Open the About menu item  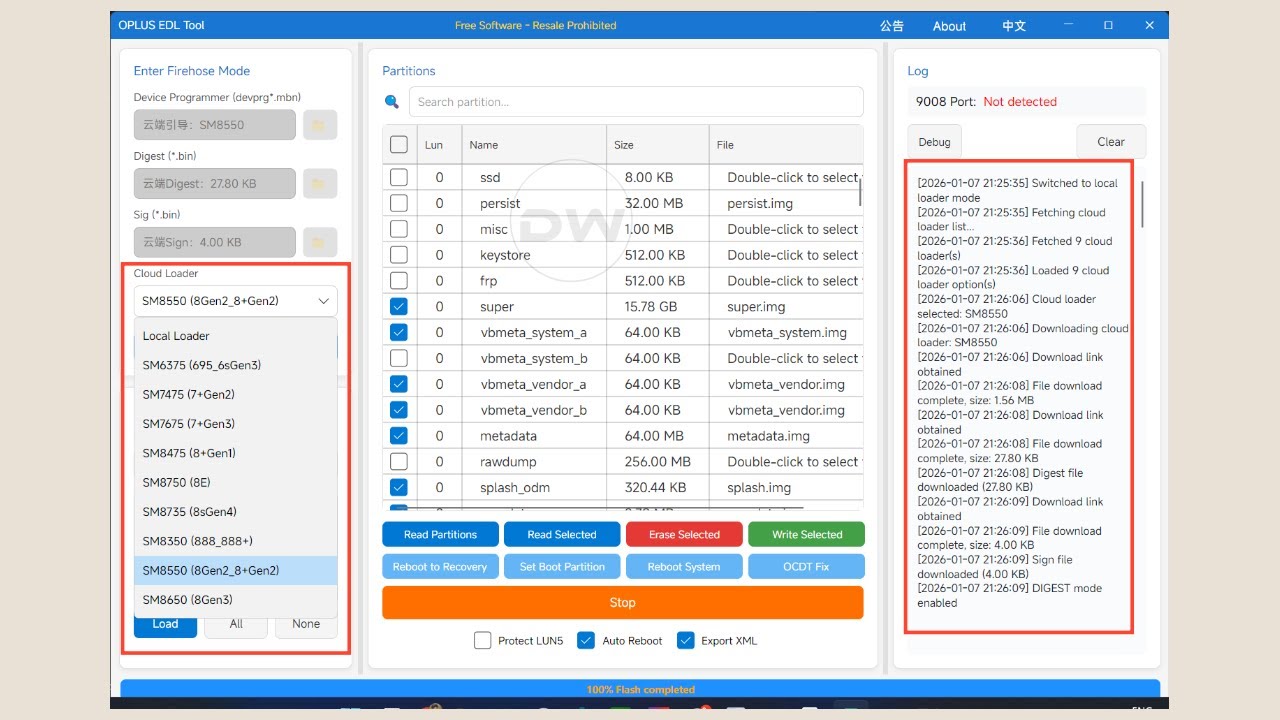[x=949, y=26]
